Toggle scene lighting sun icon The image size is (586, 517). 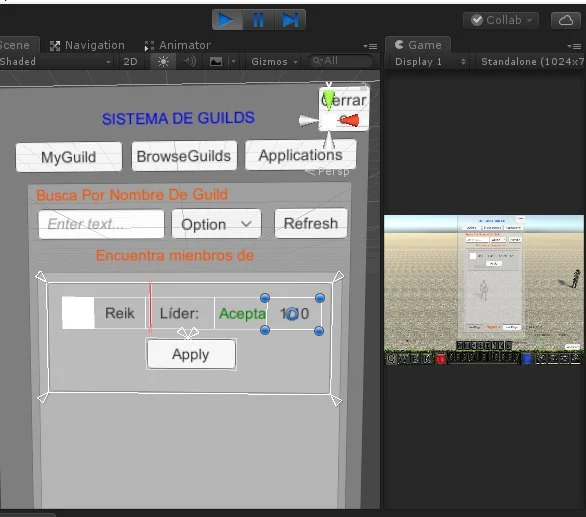point(163,61)
